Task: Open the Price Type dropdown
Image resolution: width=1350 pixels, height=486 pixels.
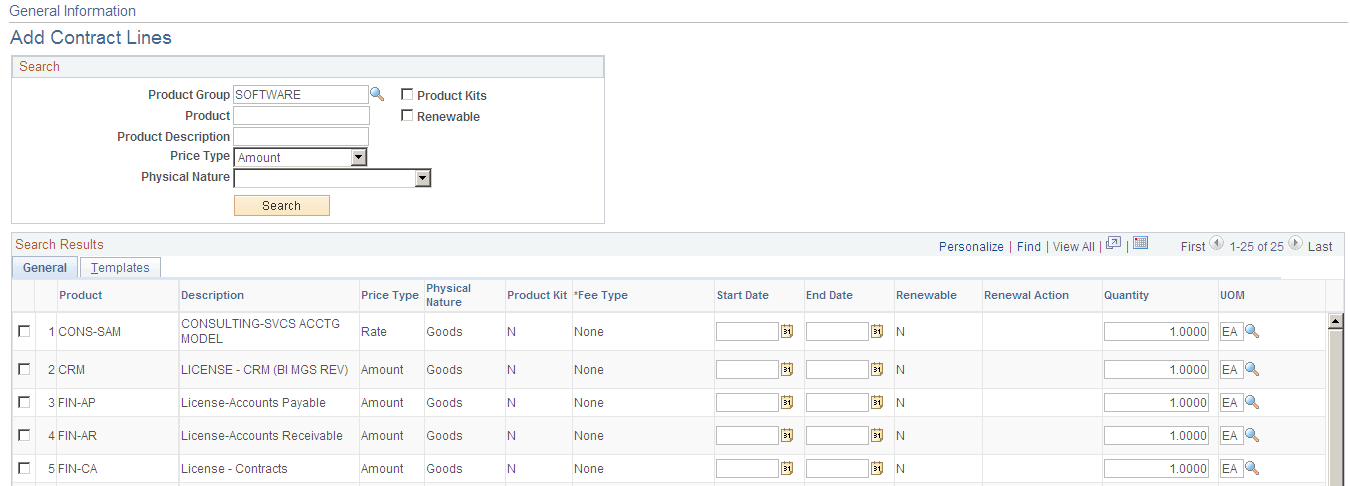Action: click(x=300, y=157)
